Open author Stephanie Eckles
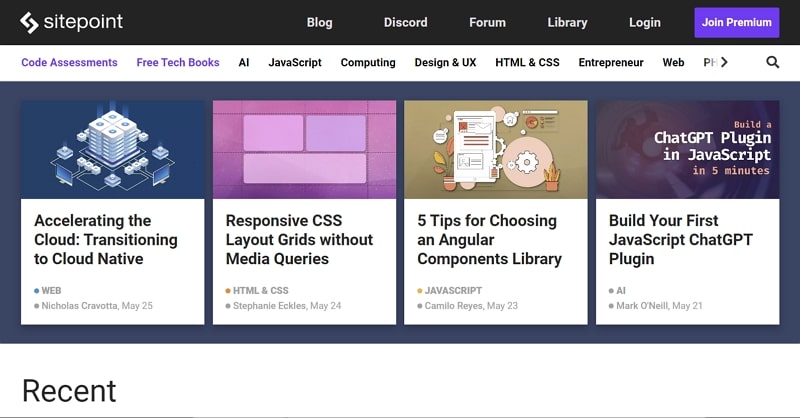Image resolution: width=800 pixels, height=418 pixels. [x=269, y=306]
